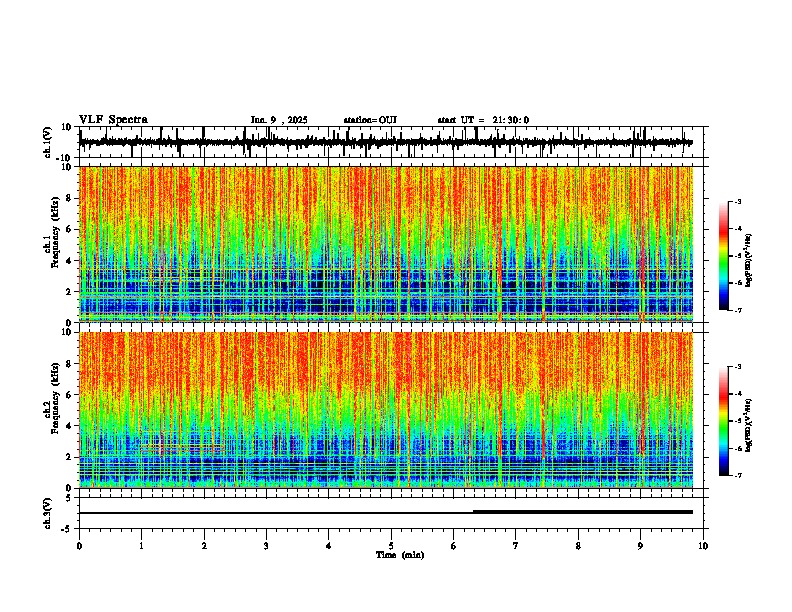The image size is (792, 612).
Task: Click the '5' tick of ch.3(V) axis
Action: tap(69, 498)
